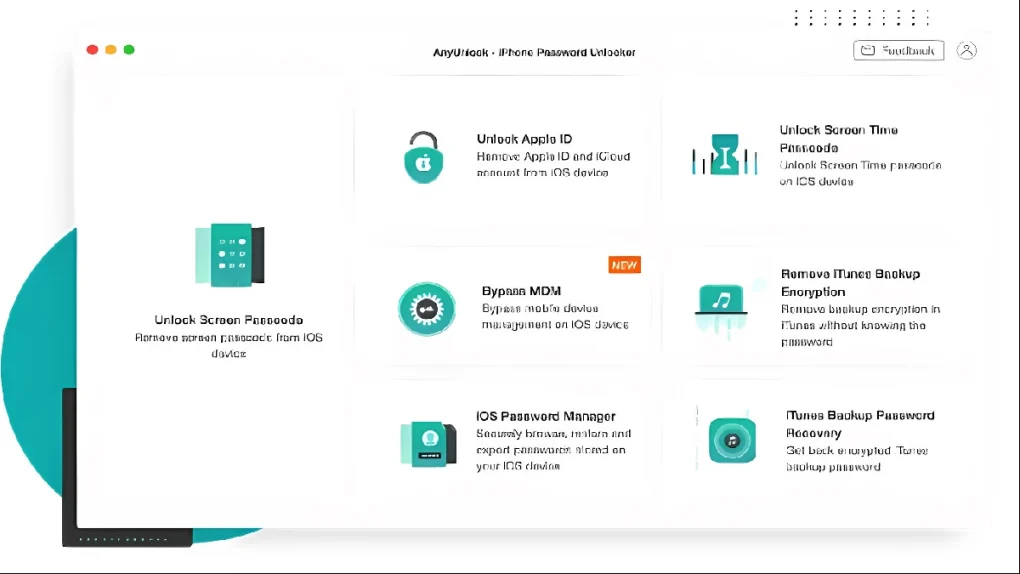Click the iOS Password Manager badge icon
Image resolution: width=1020 pixels, height=574 pixels.
(x=428, y=444)
